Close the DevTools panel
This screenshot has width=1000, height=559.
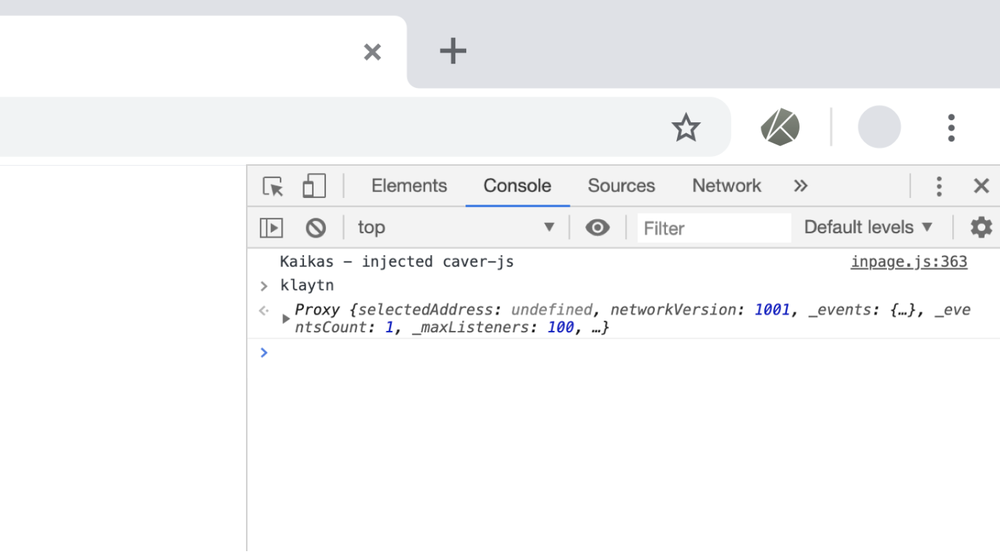point(981,185)
